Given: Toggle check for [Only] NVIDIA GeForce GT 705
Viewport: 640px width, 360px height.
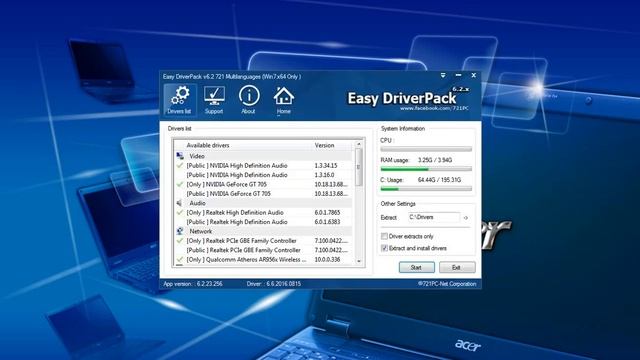Looking at the screenshot, I should (180, 184).
